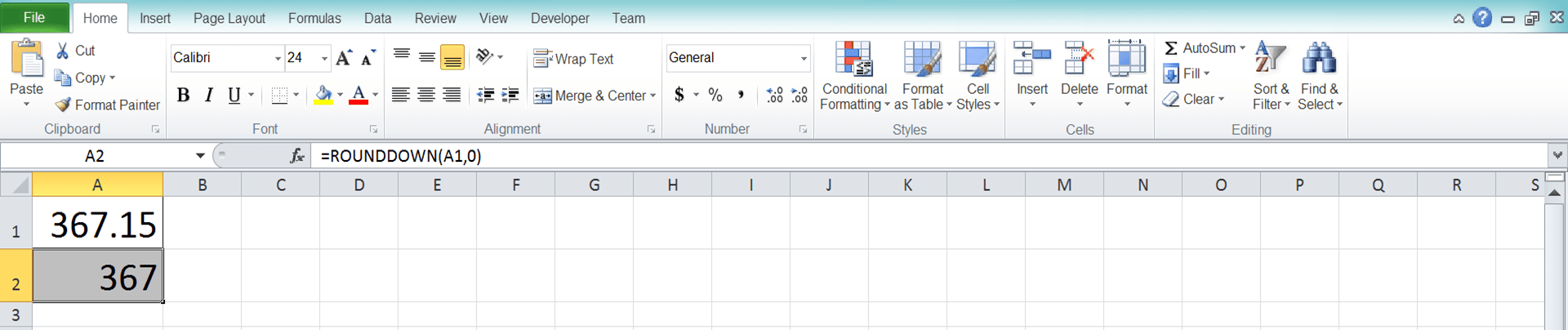Expand the formula bar
The height and width of the screenshot is (330, 1568).
(x=1557, y=154)
